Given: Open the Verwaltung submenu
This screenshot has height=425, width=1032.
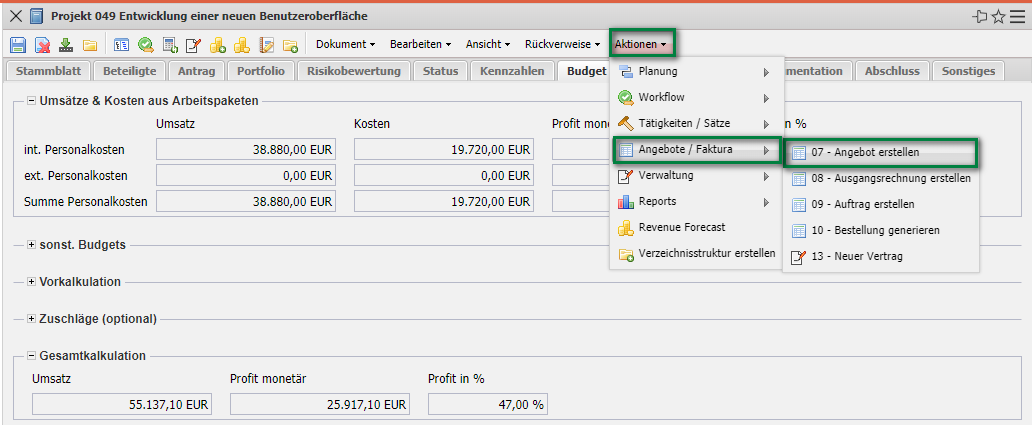Looking at the screenshot, I should point(696,176).
